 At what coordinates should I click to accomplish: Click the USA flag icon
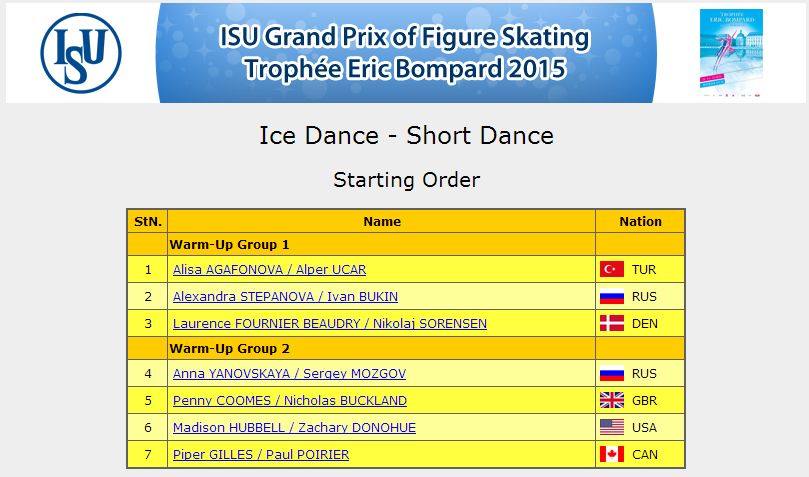point(612,427)
